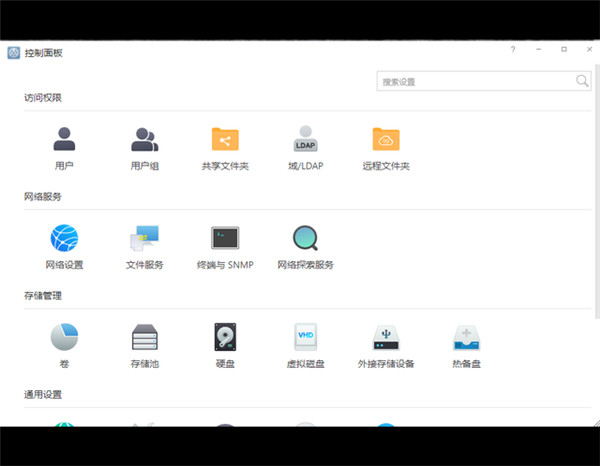Open the 域/LDAP settings icon
The height and width of the screenshot is (466, 600).
[x=305, y=139]
